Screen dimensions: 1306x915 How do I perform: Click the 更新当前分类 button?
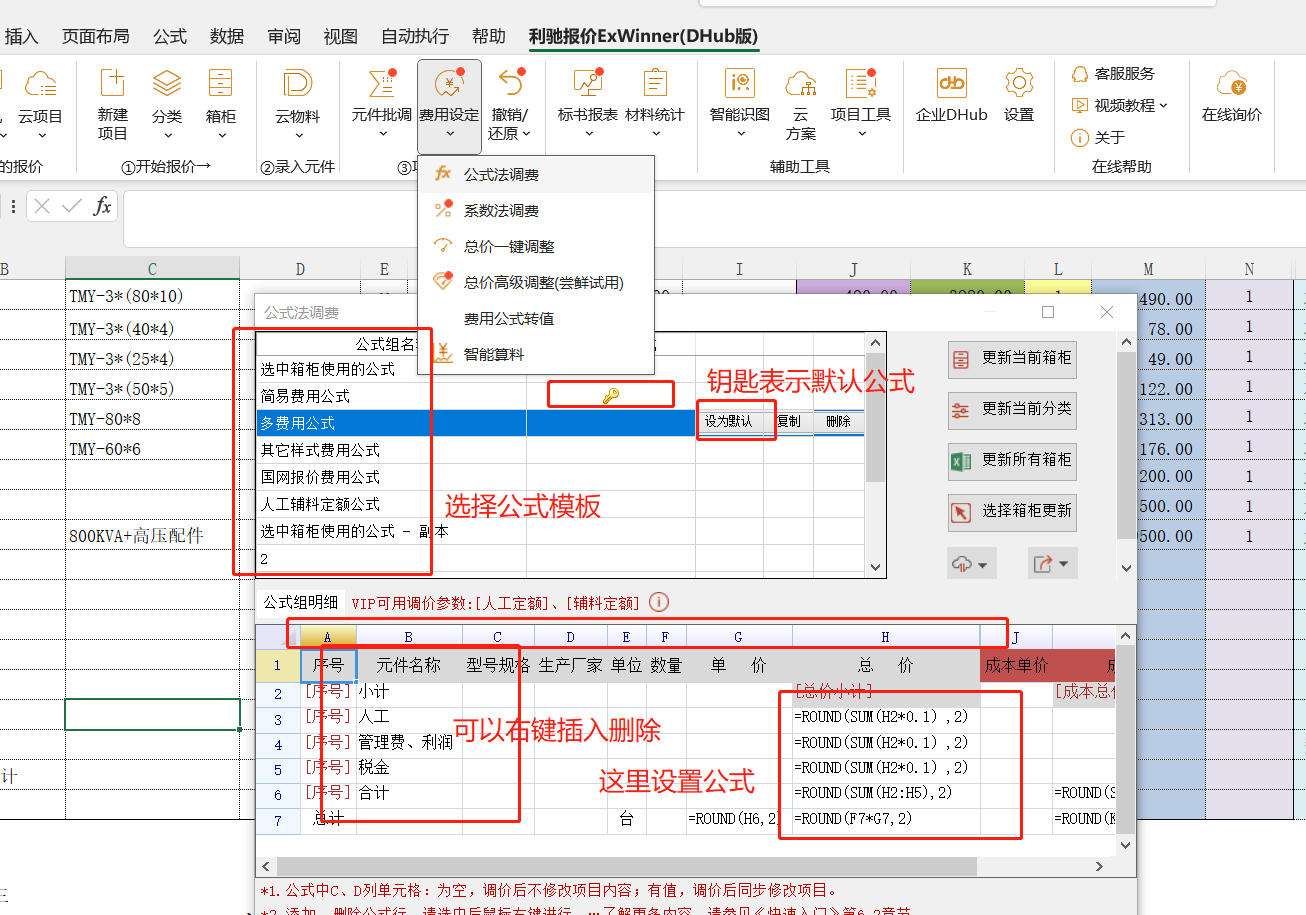[x=1012, y=409]
